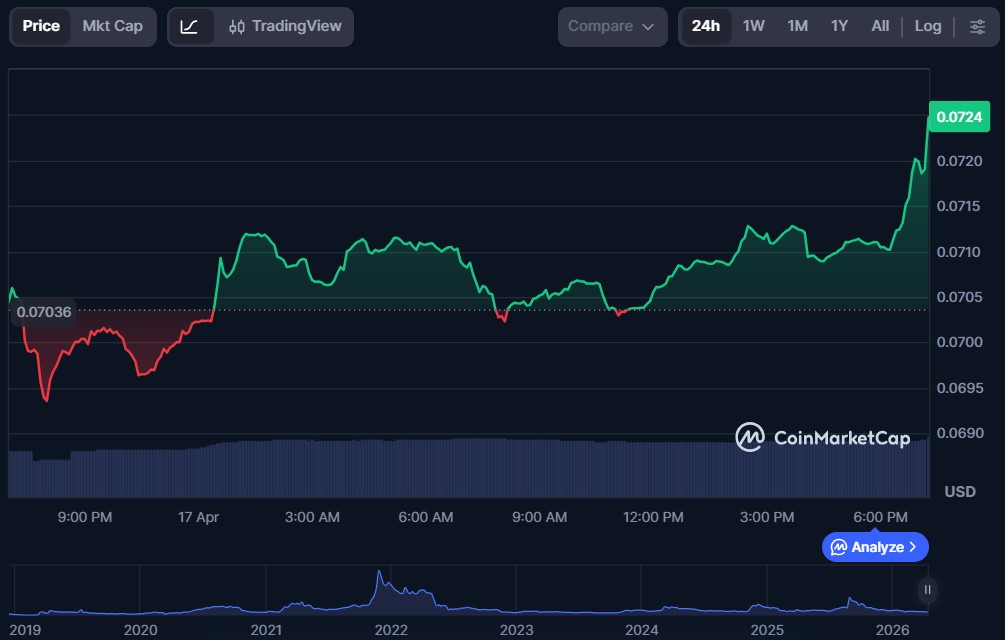Click the 2022 peak in the history navigator
The width and height of the screenshot is (1005, 640).
tap(379, 577)
